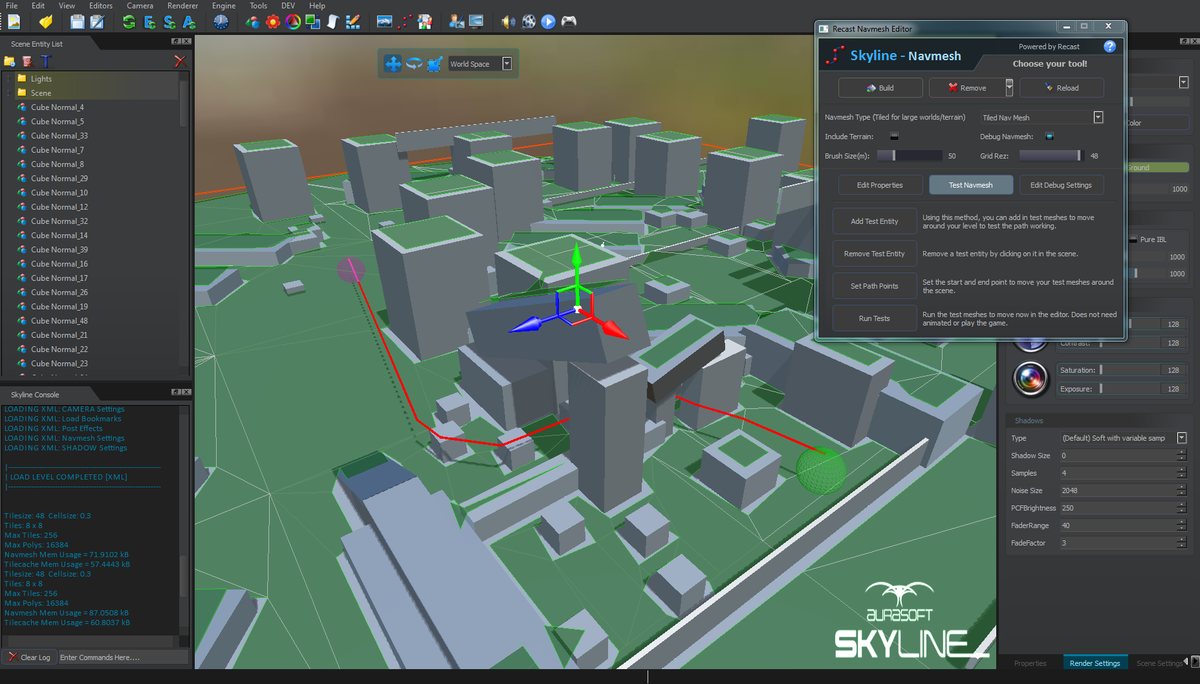
Task: Click the Samples spinner arrows
Action: point(1184,473)
